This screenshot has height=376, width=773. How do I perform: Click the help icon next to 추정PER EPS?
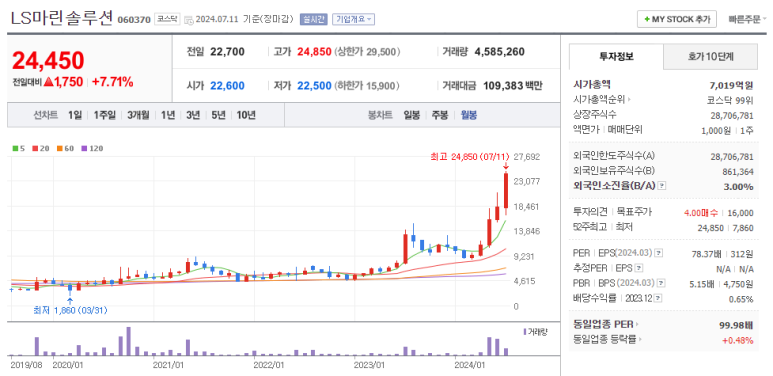point(639,268)
